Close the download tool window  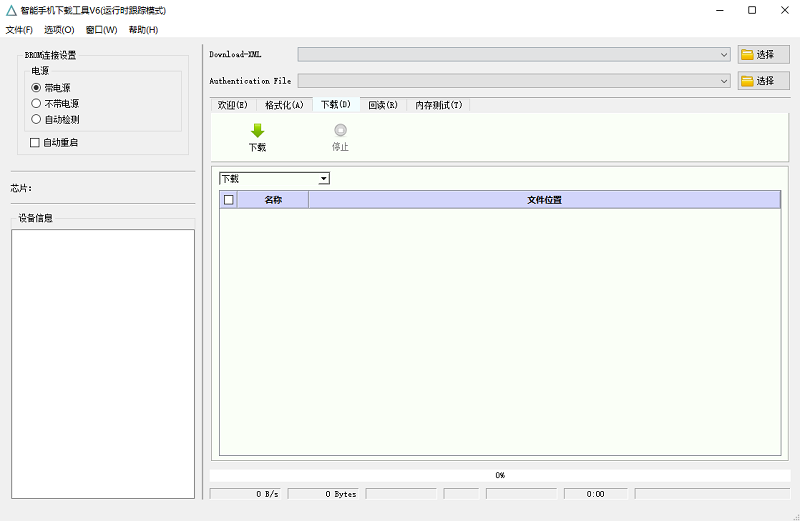tap(785, 10)
